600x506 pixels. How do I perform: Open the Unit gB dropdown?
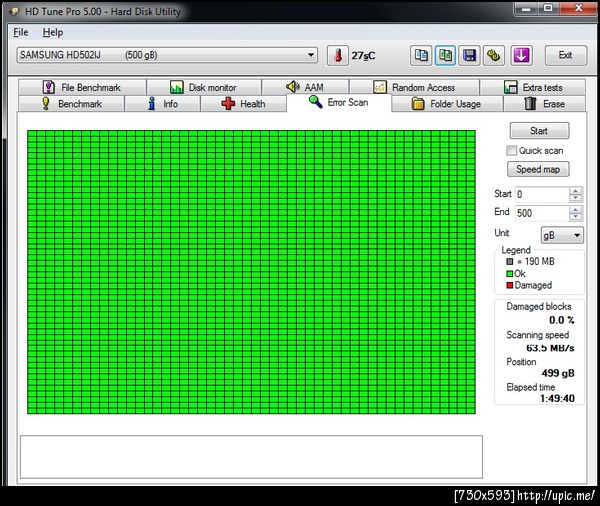562,235
